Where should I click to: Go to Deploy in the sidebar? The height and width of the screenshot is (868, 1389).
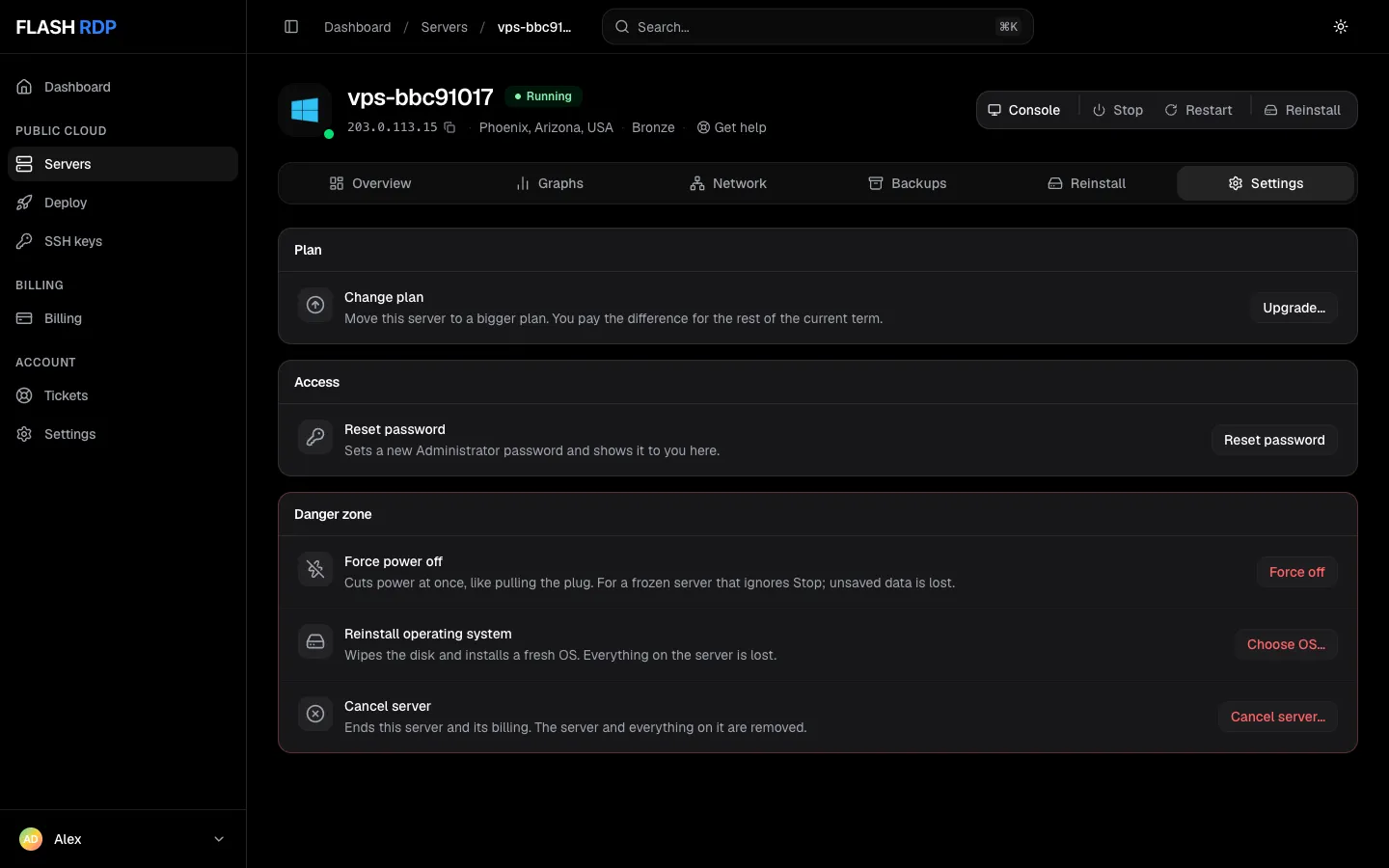click(123, 203)
